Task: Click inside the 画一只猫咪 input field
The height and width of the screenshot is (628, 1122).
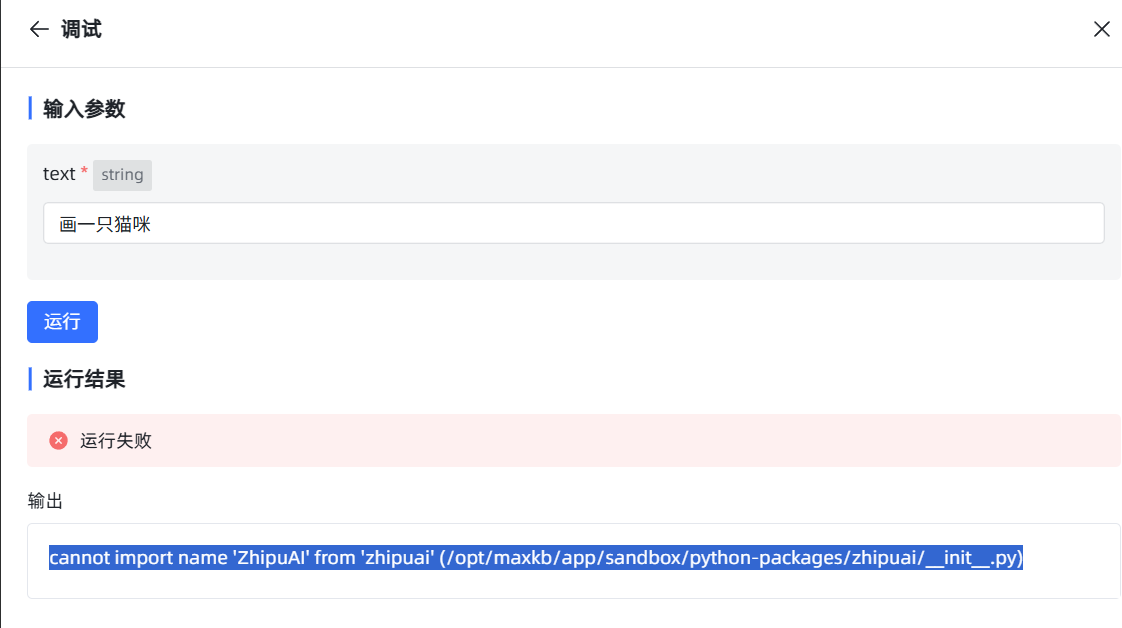Action: pos(573,223)
